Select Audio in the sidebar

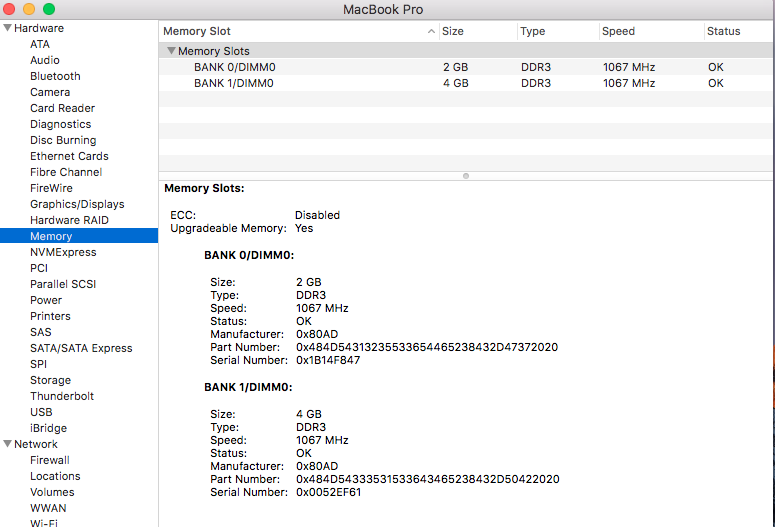[44, 60]
